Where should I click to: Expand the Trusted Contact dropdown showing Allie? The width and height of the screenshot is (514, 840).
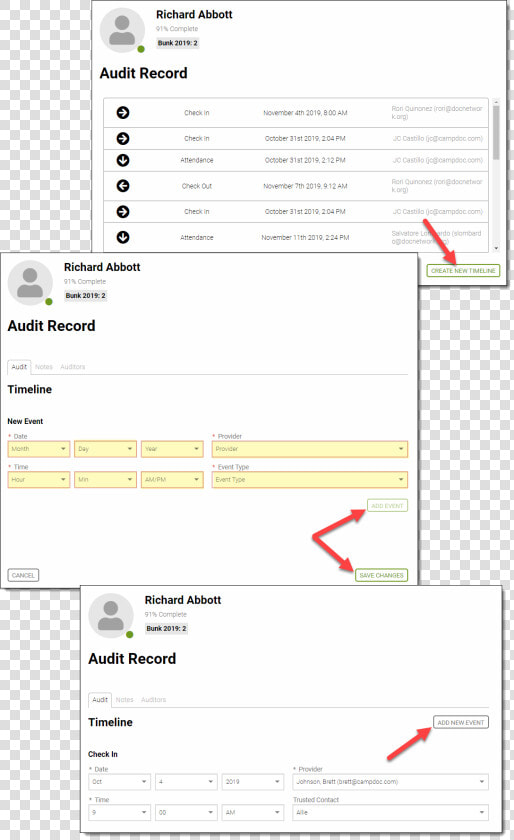391,812
